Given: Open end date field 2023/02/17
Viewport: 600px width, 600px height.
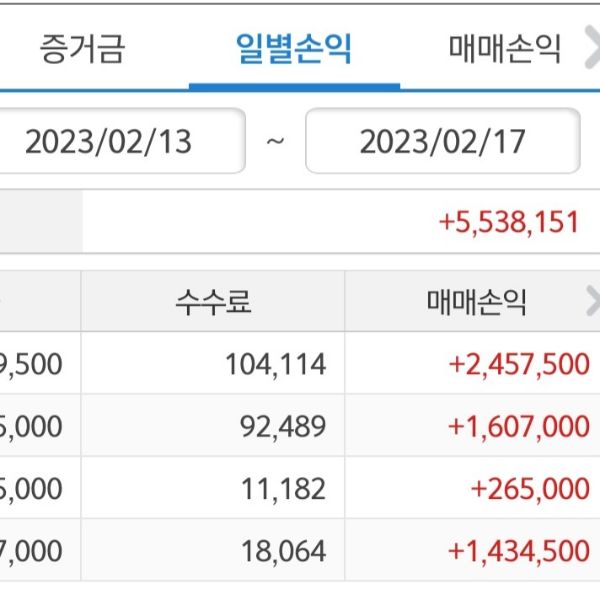Looking at the screenshot, I should pyautogui.click(x=442, y=141).
